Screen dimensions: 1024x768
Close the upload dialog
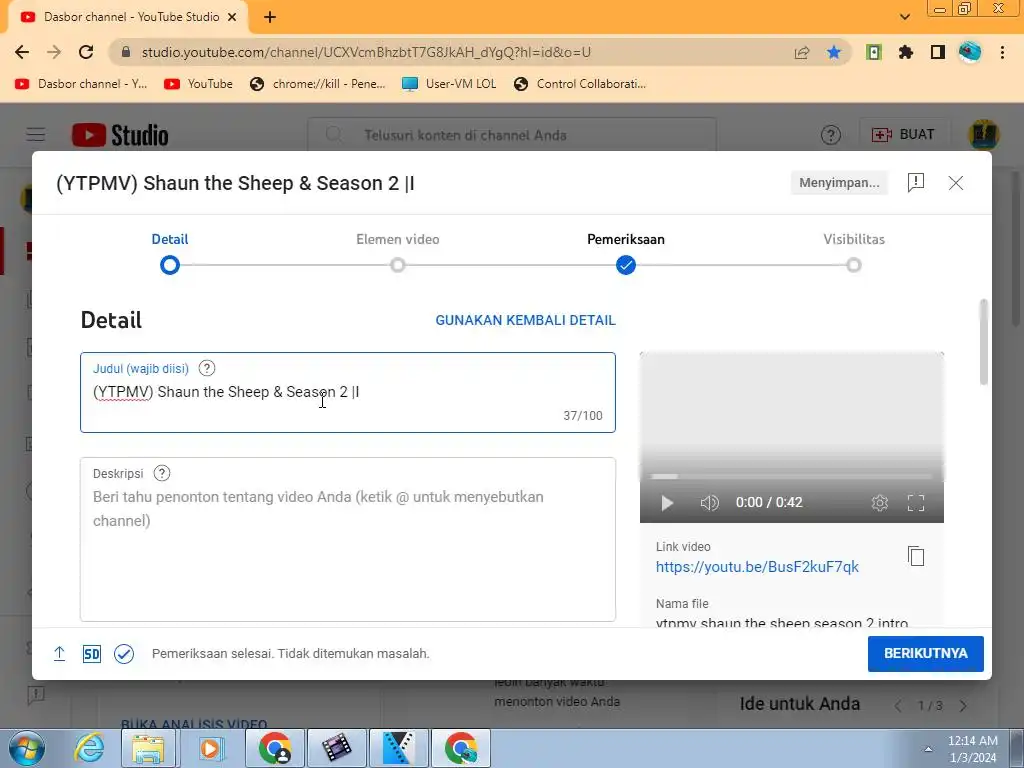click(x=955, y=183)
